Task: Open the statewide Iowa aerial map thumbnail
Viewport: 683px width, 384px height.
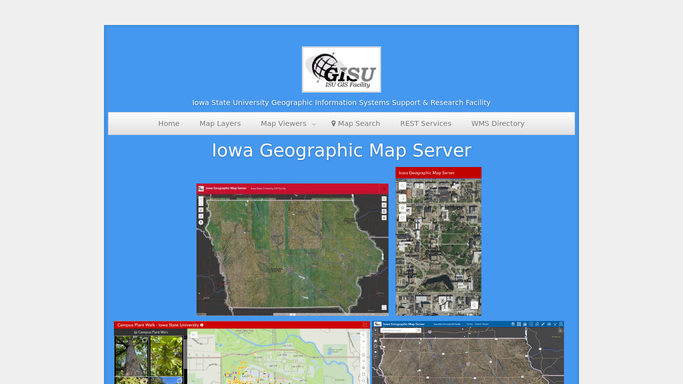Action: pos(292,249)
